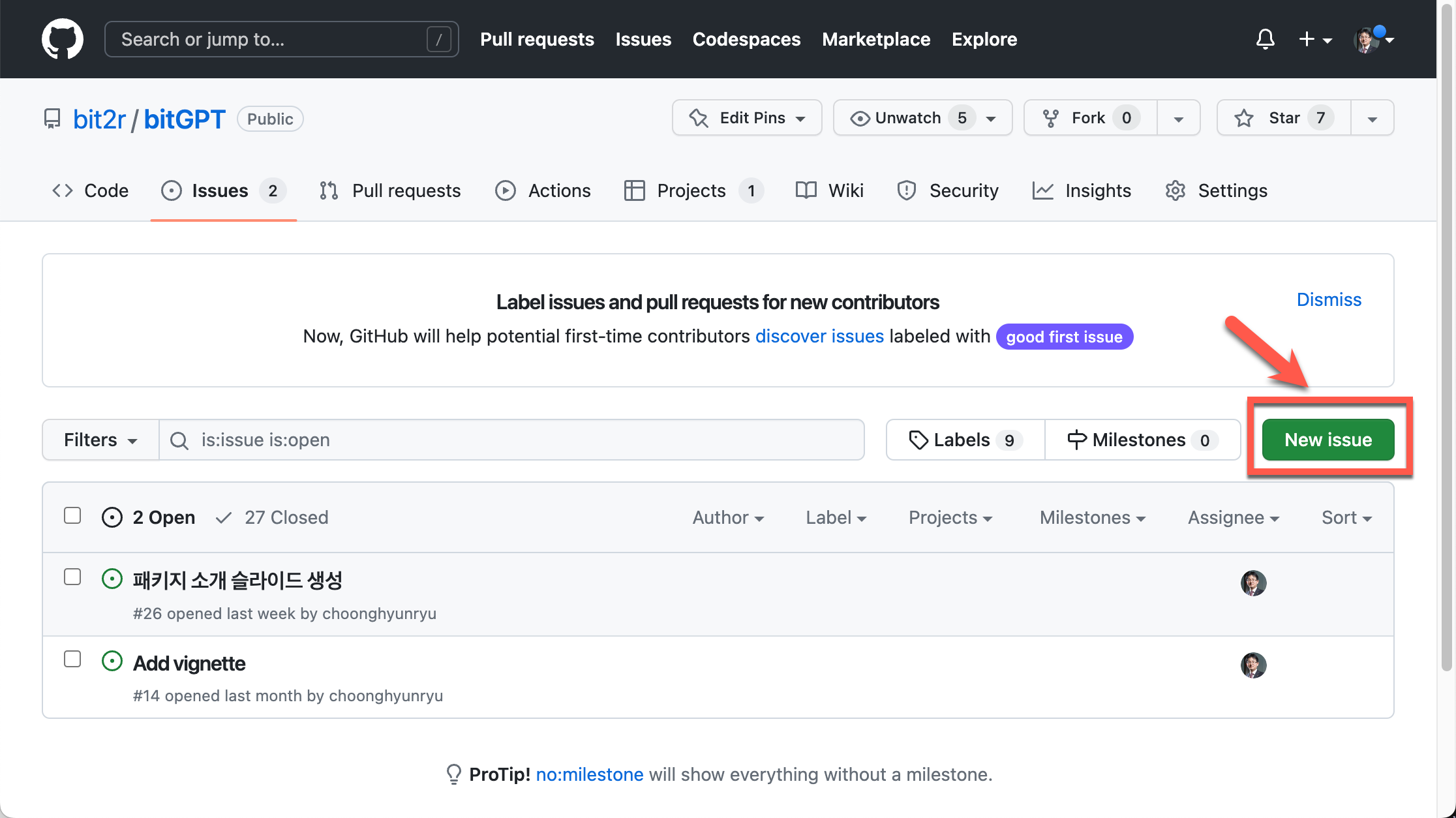Image resolution: width=1456 pixels, height=818 pixels.
Task: Open Milestones signpost button
Action: point(1142,440)
